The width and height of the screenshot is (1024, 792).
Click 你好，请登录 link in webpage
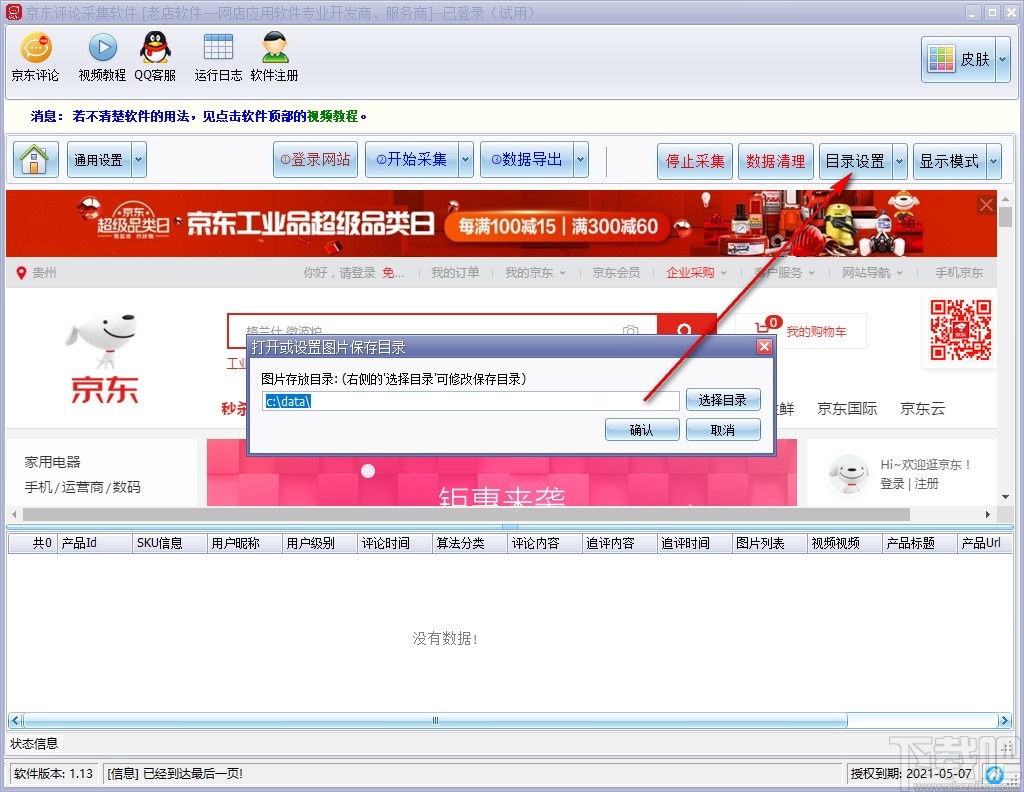pos(340,273)
